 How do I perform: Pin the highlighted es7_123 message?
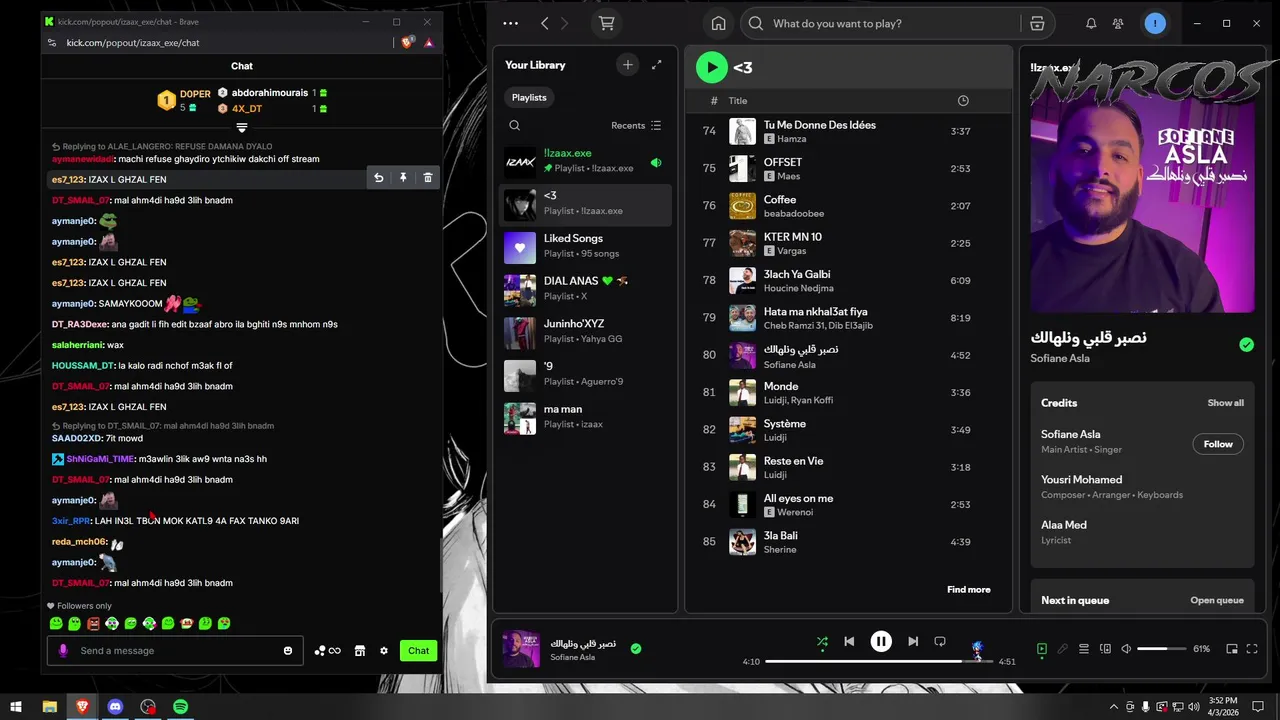click(403, 178)
